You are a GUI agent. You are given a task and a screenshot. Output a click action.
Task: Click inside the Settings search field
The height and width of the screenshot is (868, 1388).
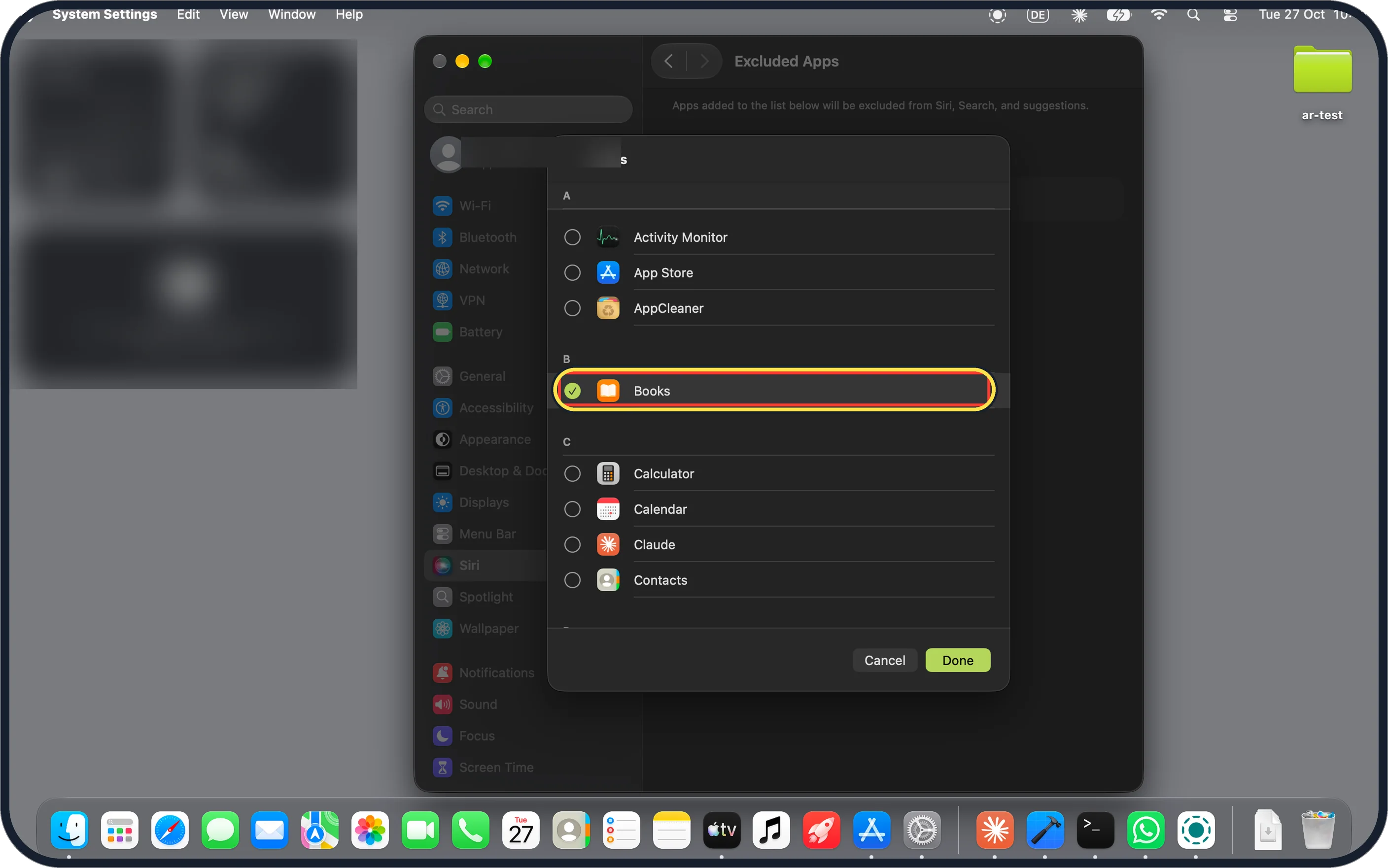pyautogui.click(x=528, y=109)
